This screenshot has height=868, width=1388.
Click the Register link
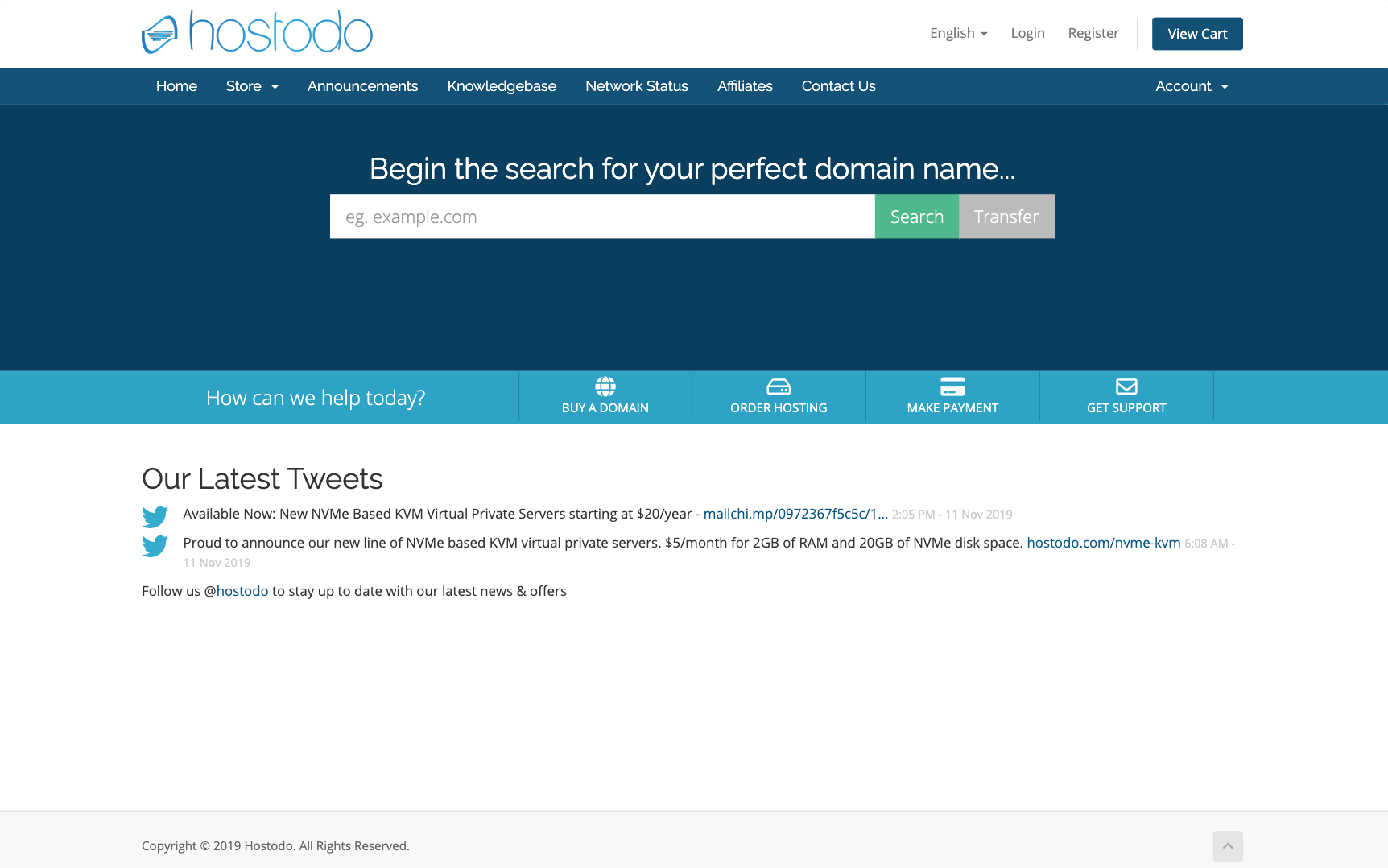pyautogui.click(x=1093, y=33)
